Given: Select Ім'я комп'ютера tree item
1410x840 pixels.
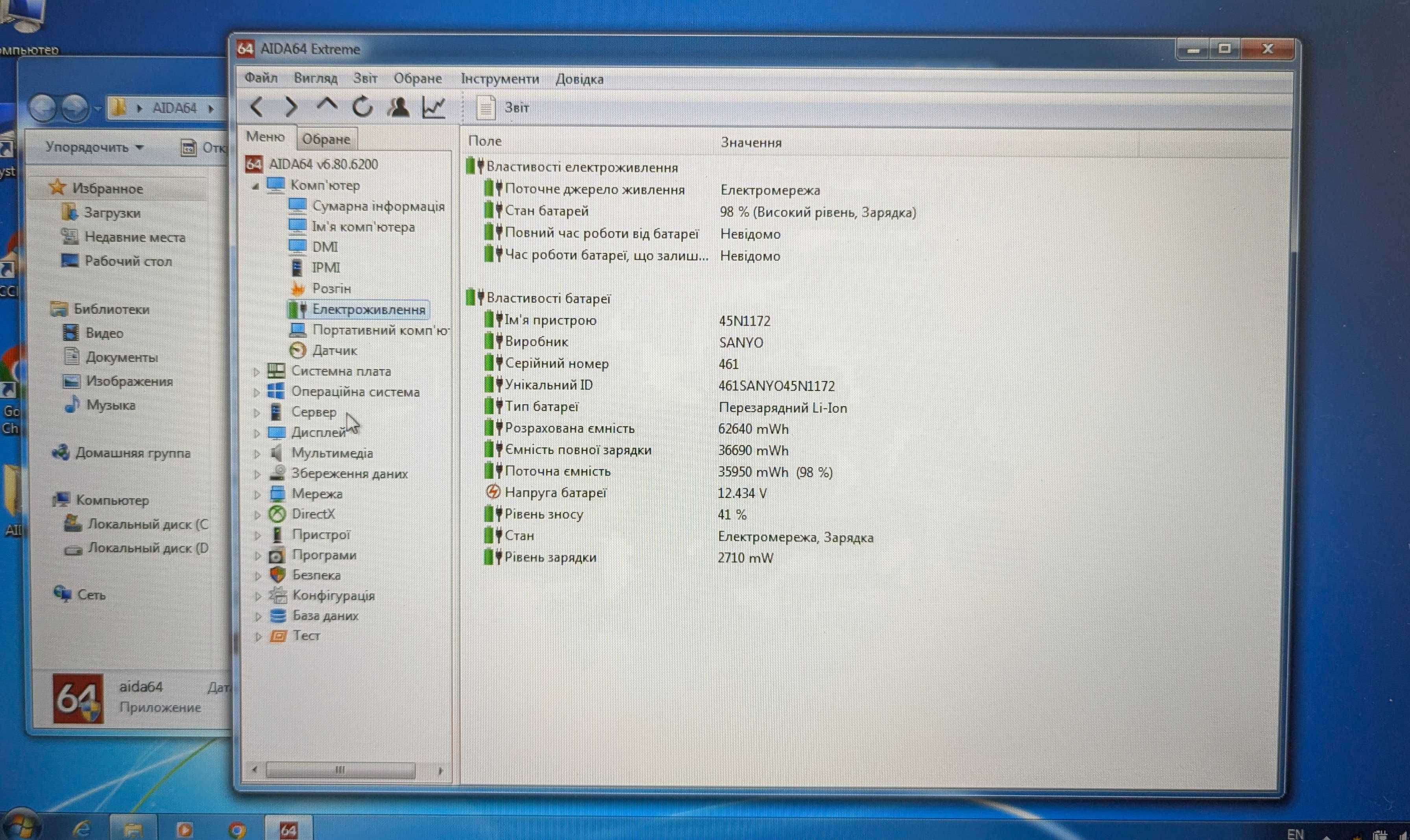Looking at the screenshot, I should (x=351, y=227).
